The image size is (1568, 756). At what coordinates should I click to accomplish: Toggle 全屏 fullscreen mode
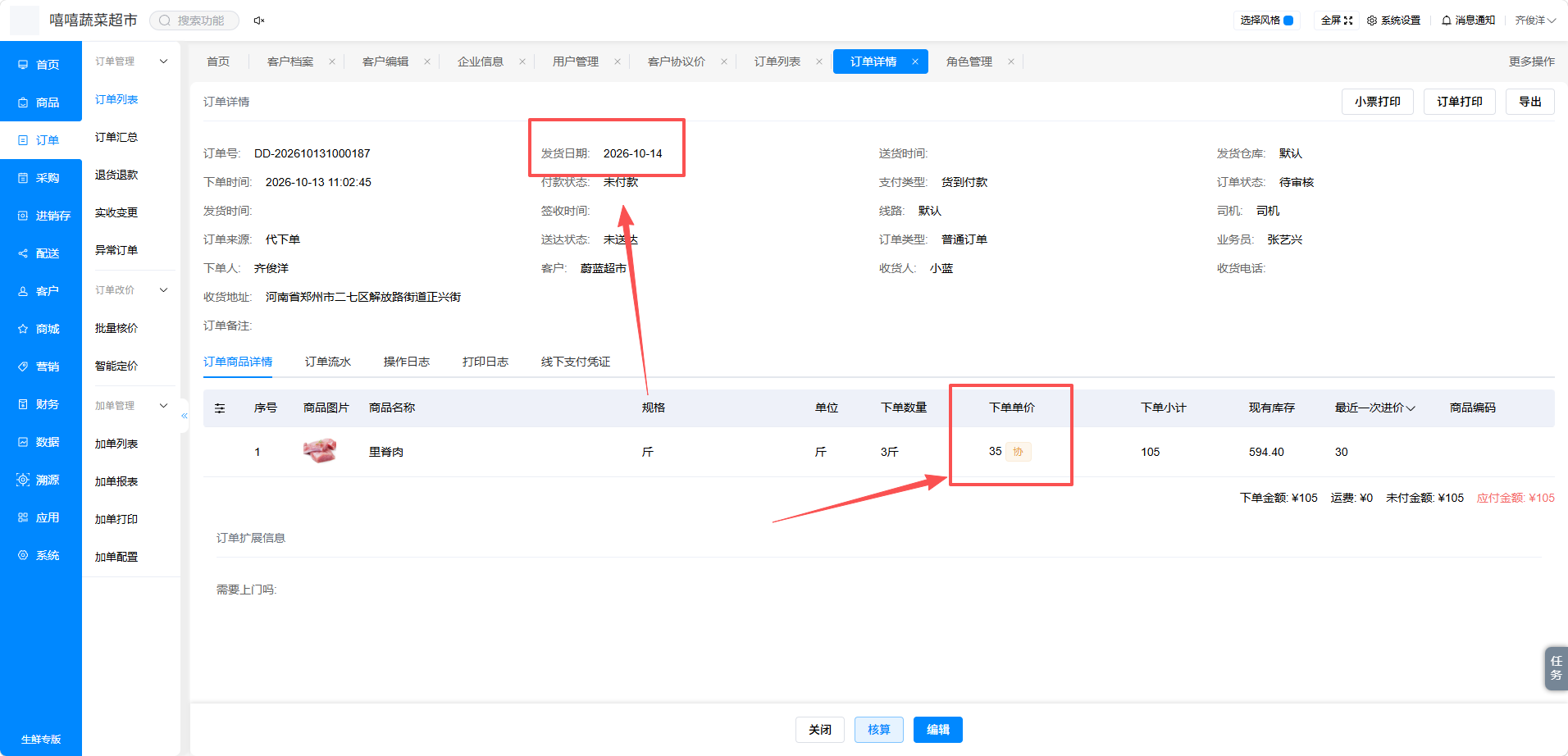pos(1337,20)
